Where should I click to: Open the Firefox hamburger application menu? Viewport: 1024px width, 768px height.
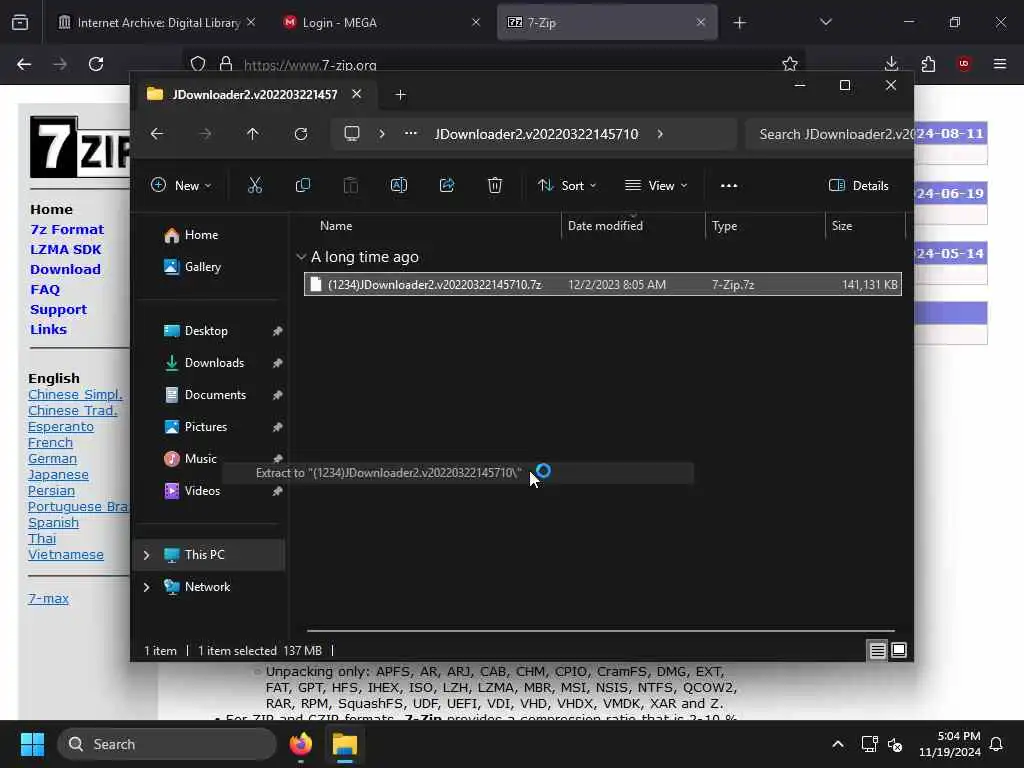(x=1000, y=63)
